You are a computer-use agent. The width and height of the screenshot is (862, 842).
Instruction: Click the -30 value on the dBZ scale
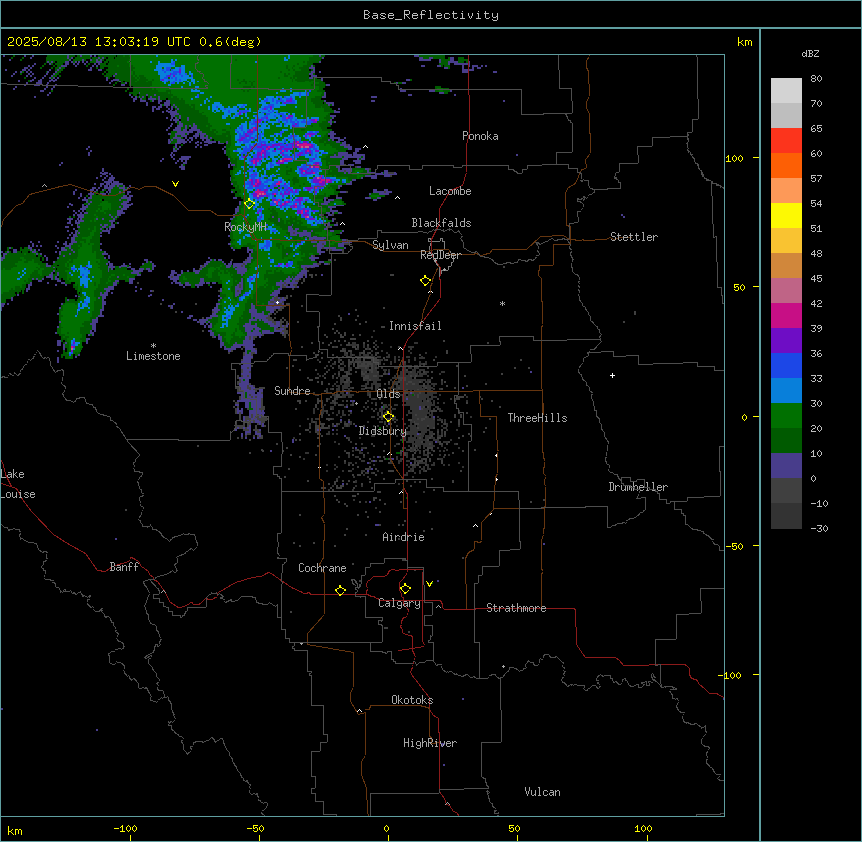pyautogui.click(x=819, y=528)
